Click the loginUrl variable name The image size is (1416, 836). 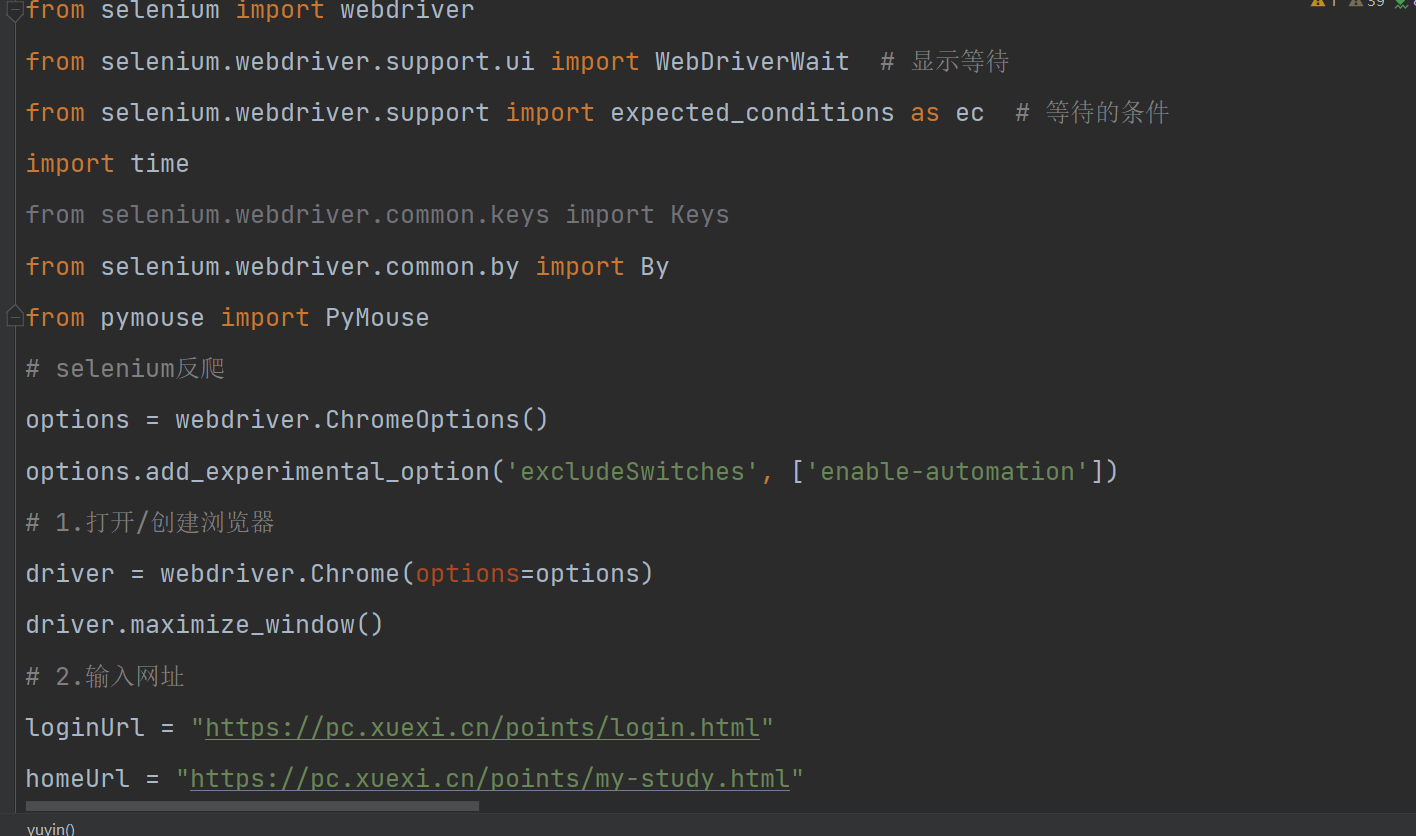pyautogui.click(x=85, y=728)
